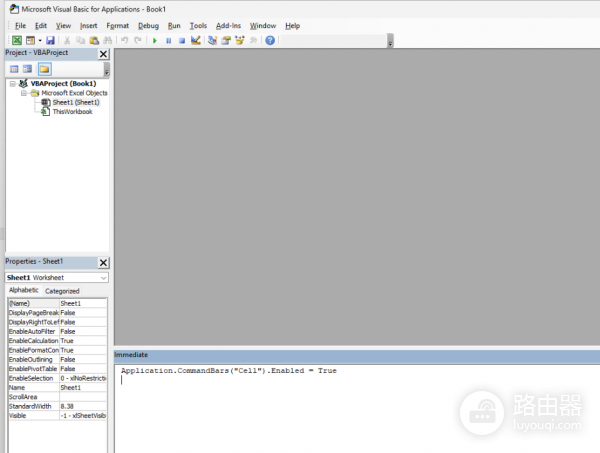Click the View Code icon in Project panel
This screenshot has width=600, height=453.
14,68
